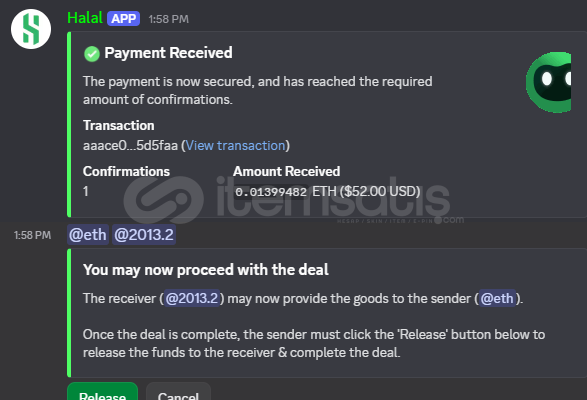Click the 1:58 PM timestamp beside mentions
This screenshot has width=587, height=400.
[32, 235]
